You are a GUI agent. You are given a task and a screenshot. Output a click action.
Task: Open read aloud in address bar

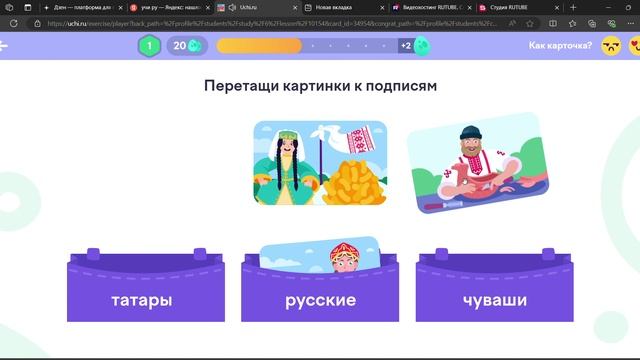(512, 24)
